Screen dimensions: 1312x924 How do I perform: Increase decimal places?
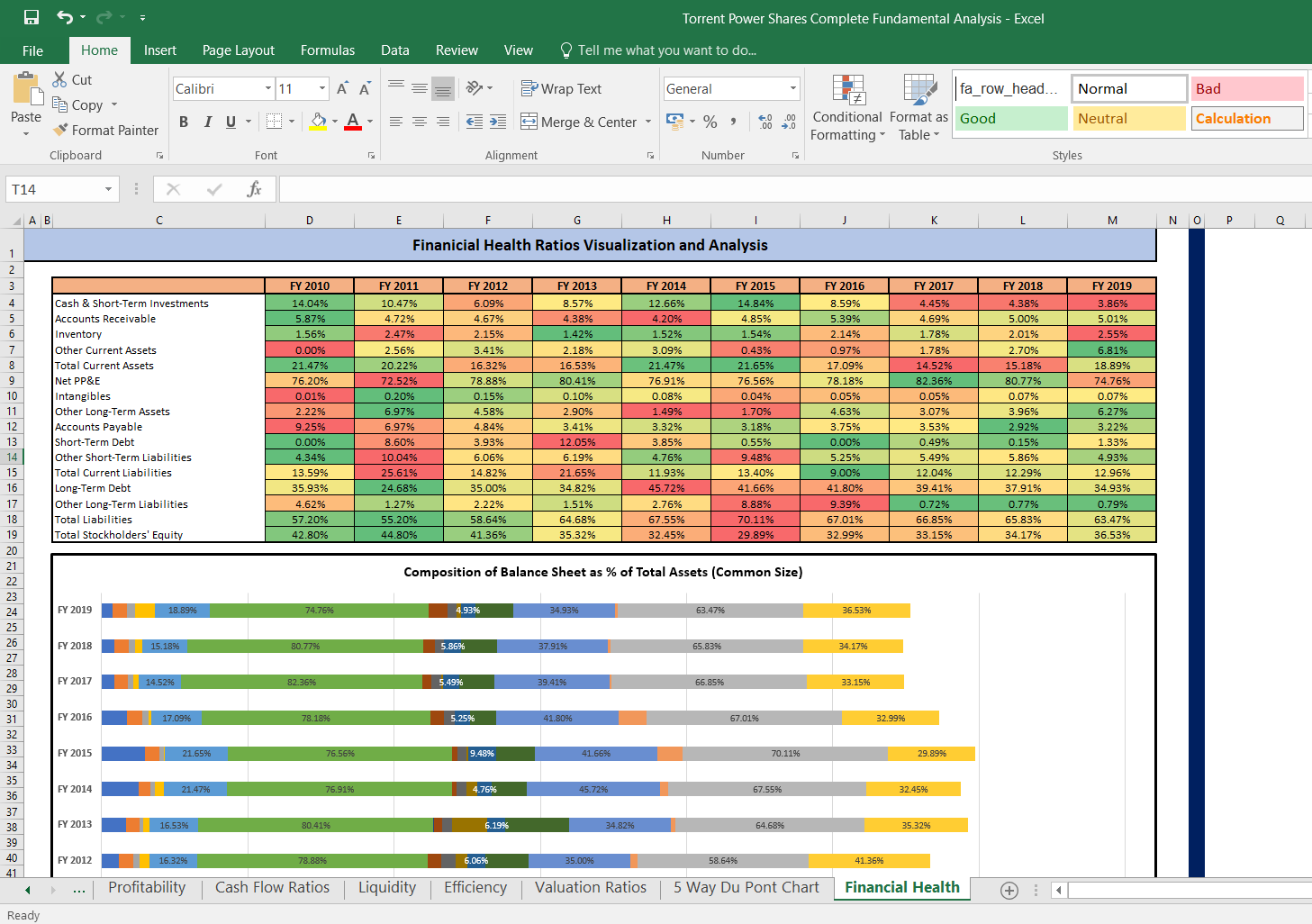[765, 121]
